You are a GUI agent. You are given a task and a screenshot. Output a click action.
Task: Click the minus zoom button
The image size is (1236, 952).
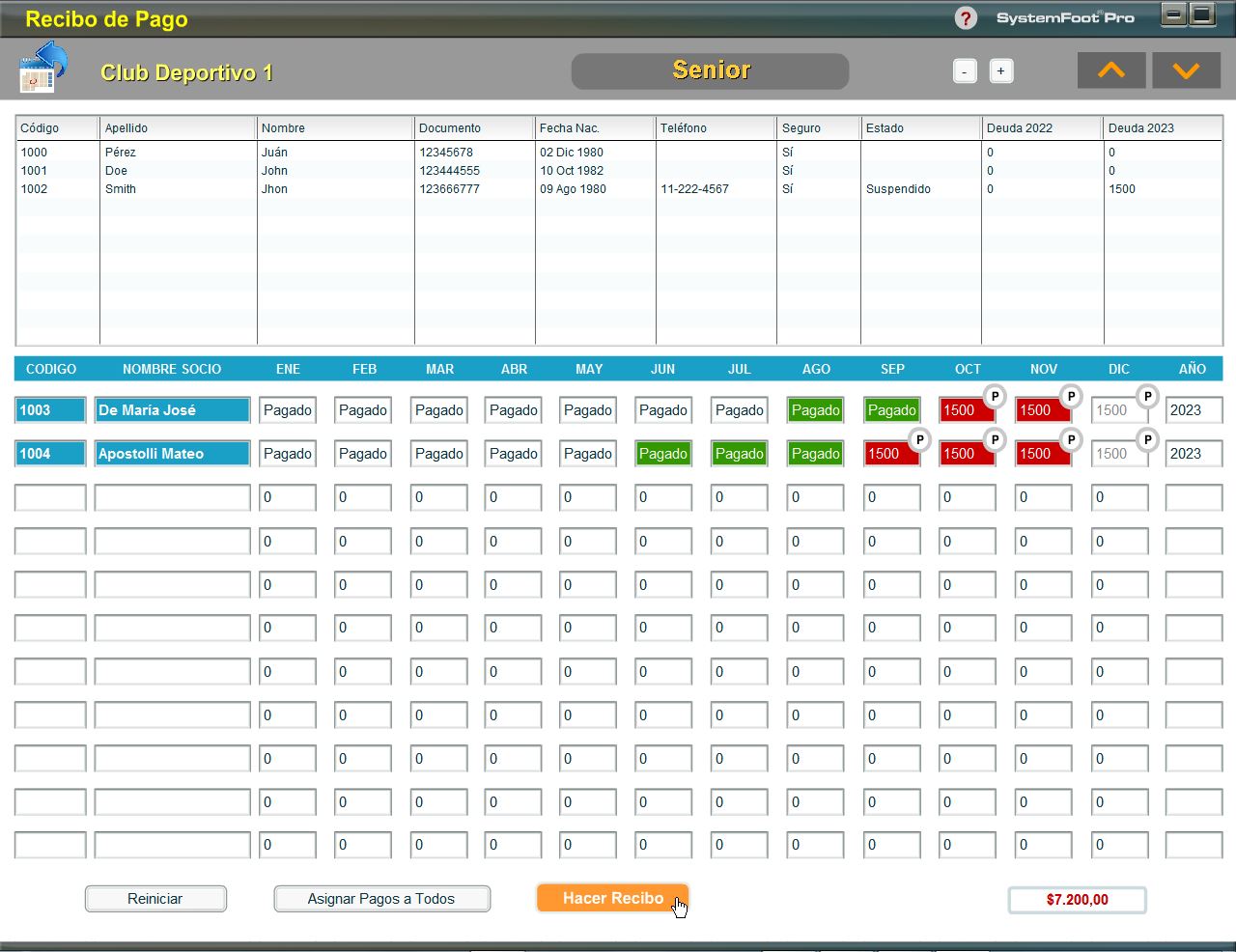[965, 71]
